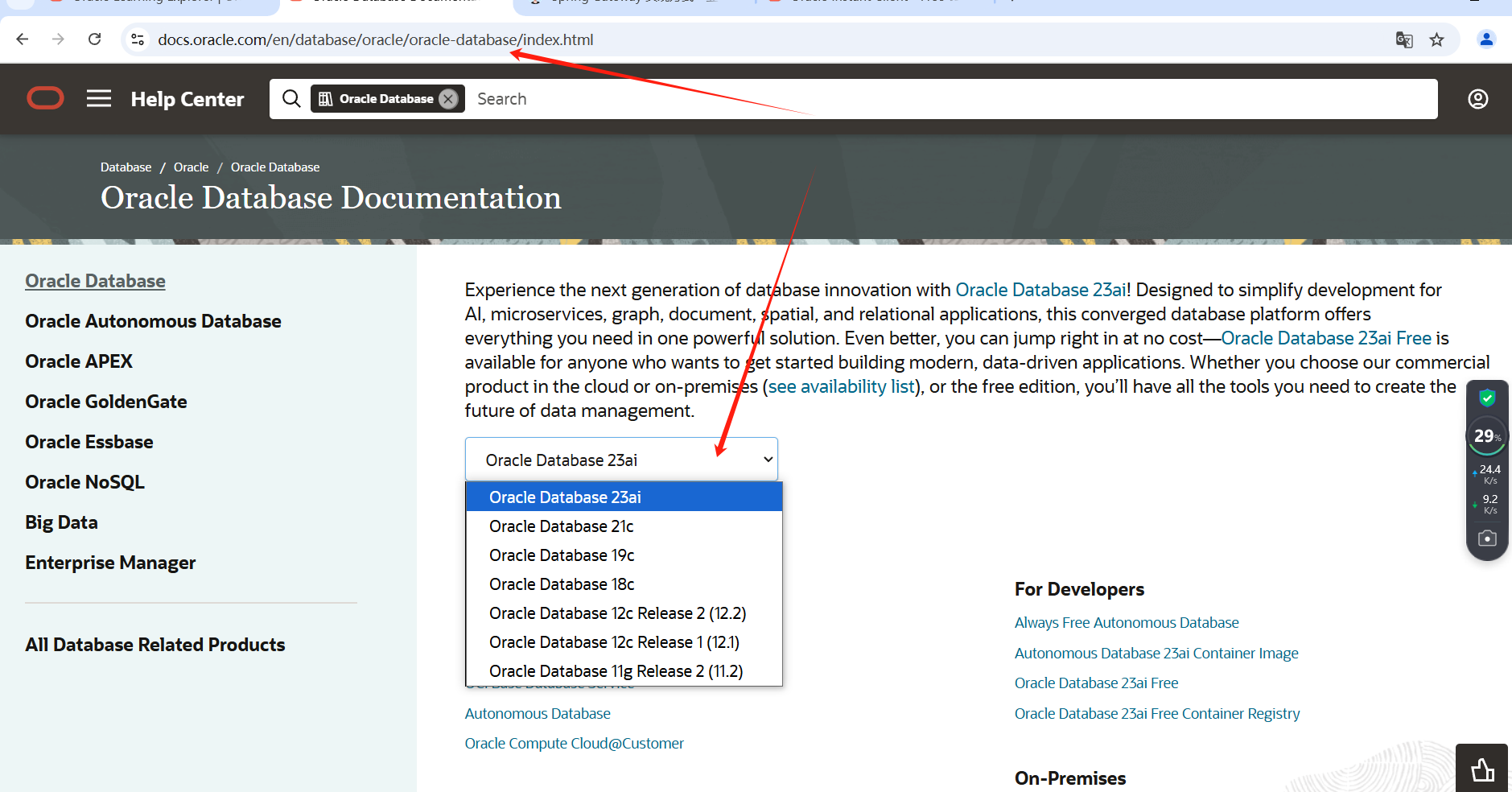Pick Oracle Database 18c option
Viewport: 1512px width, 792px height.
624,584
